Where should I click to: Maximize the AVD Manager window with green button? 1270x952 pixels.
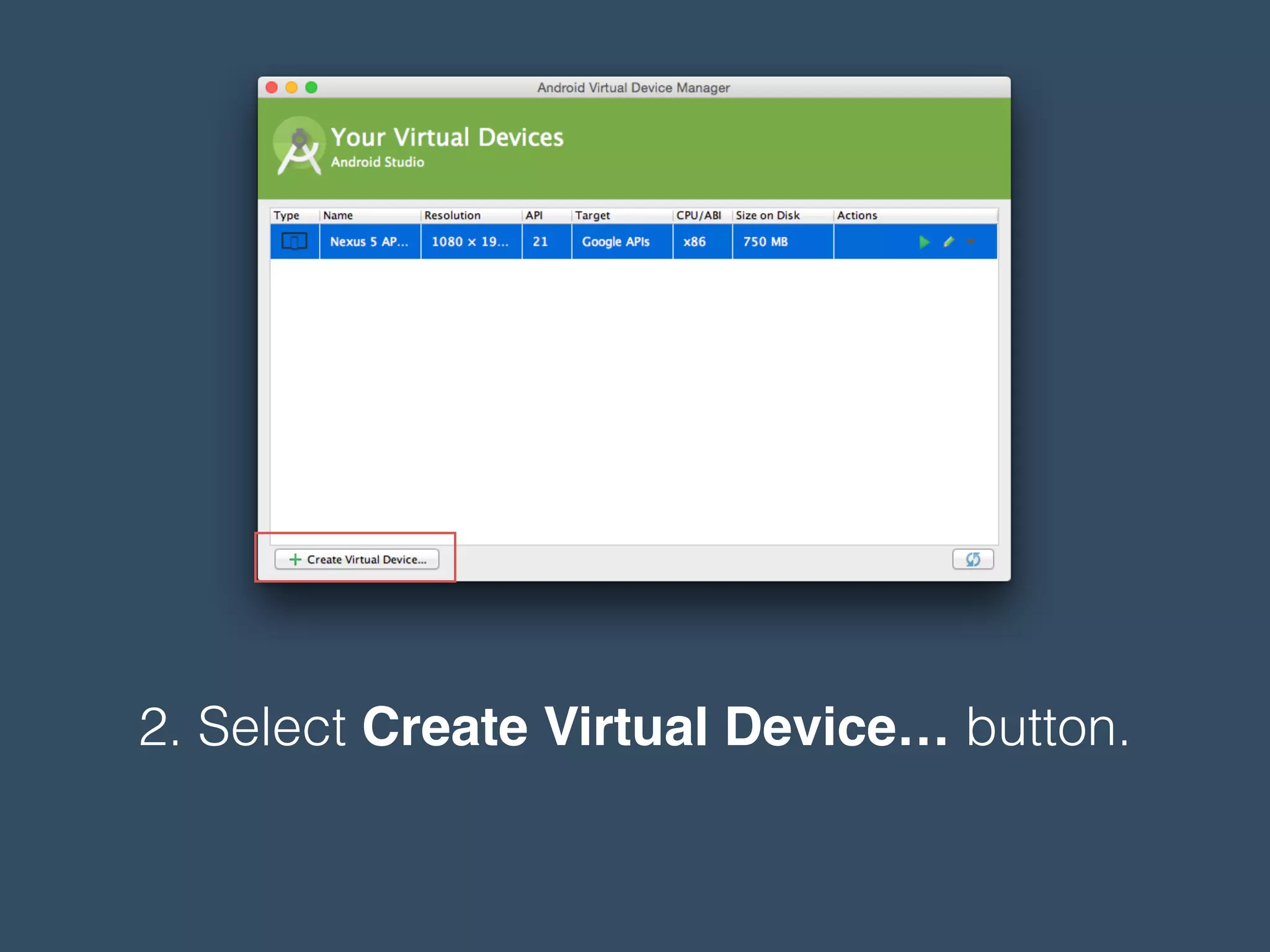[311, 87]
